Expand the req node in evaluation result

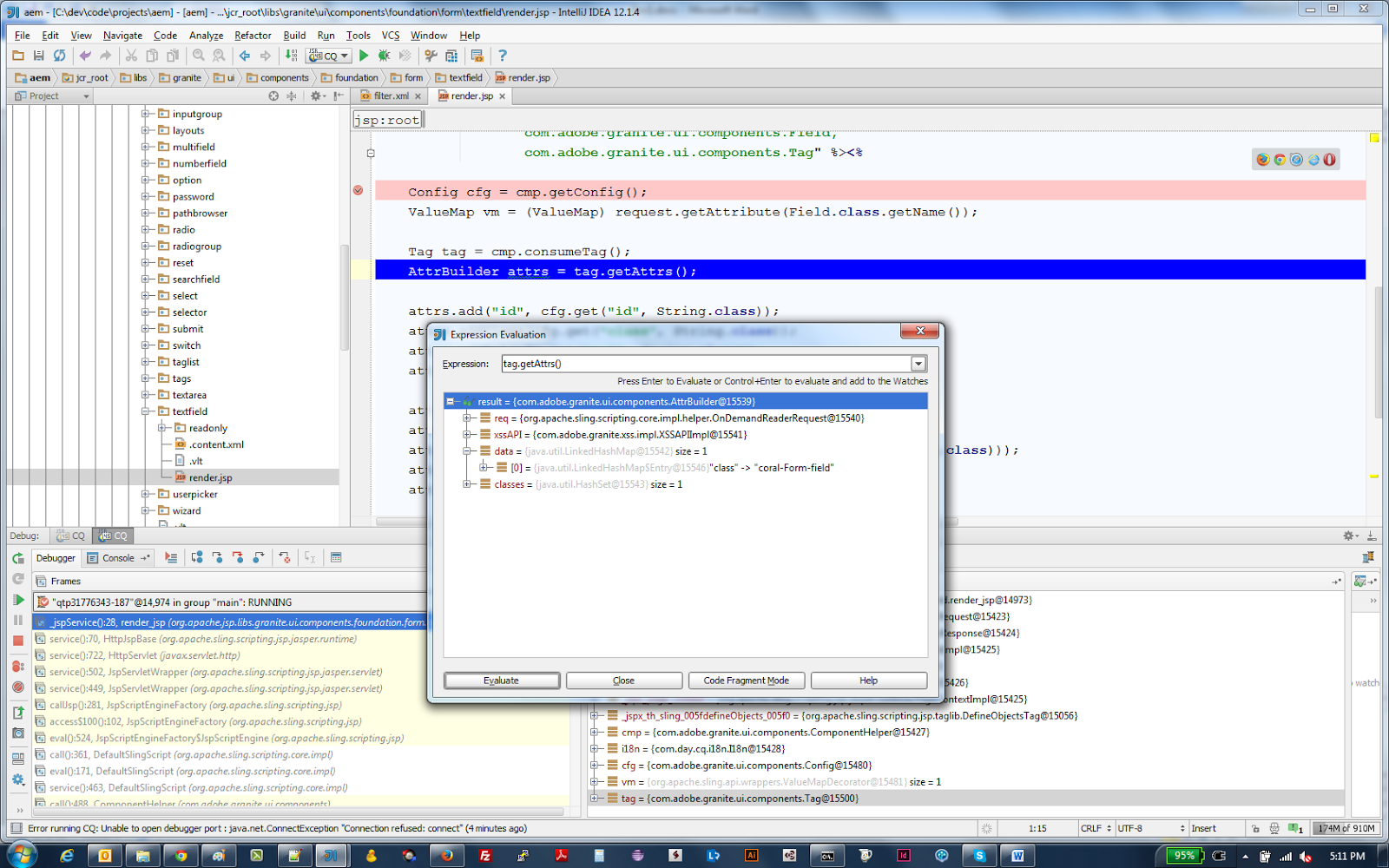(x=467, y=418)
